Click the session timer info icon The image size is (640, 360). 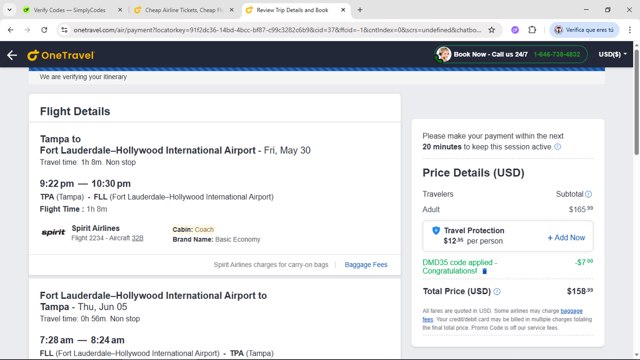558,147
